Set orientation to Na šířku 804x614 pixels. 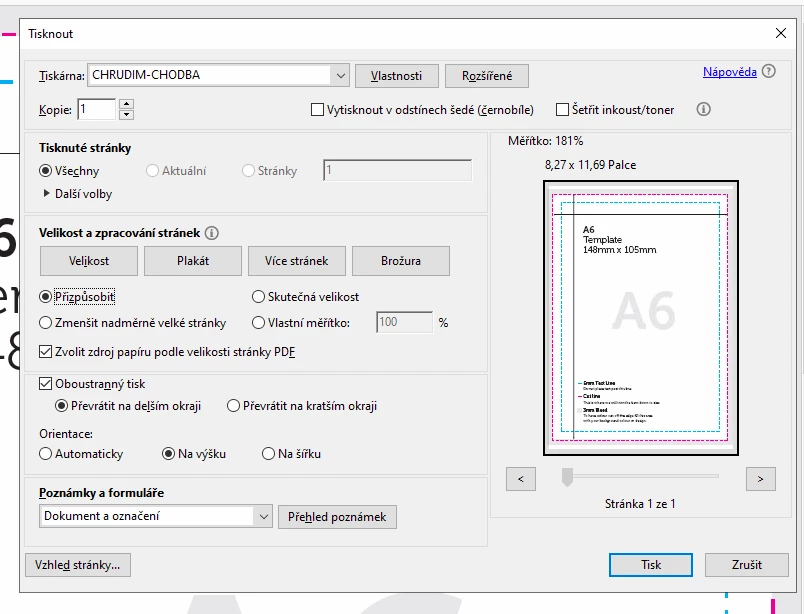point(268,454)
